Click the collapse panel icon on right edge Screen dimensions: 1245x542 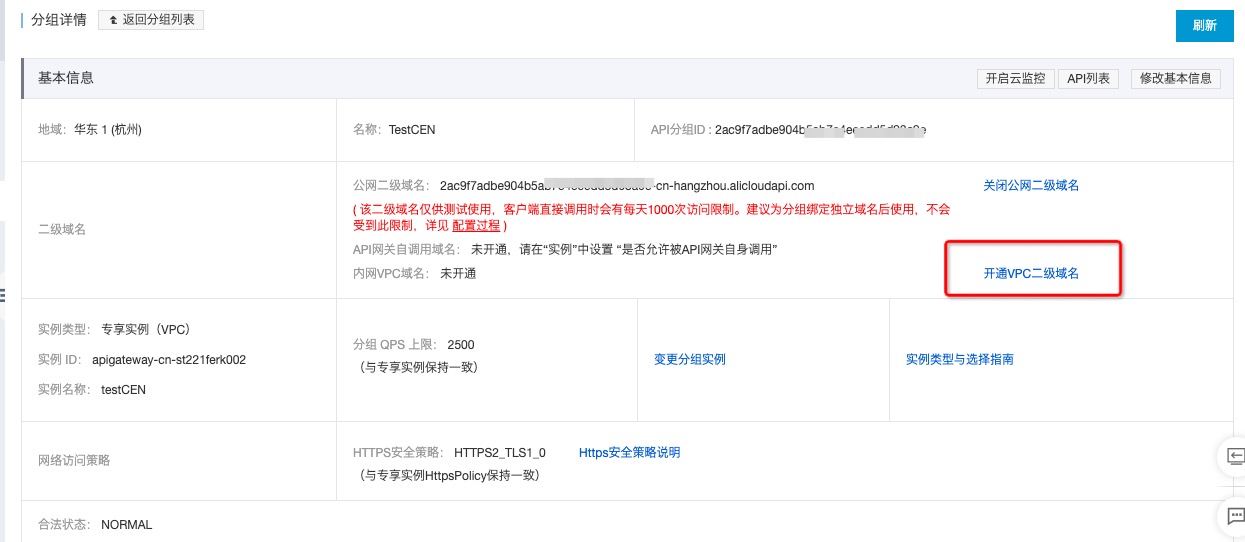click(1235, 457)
